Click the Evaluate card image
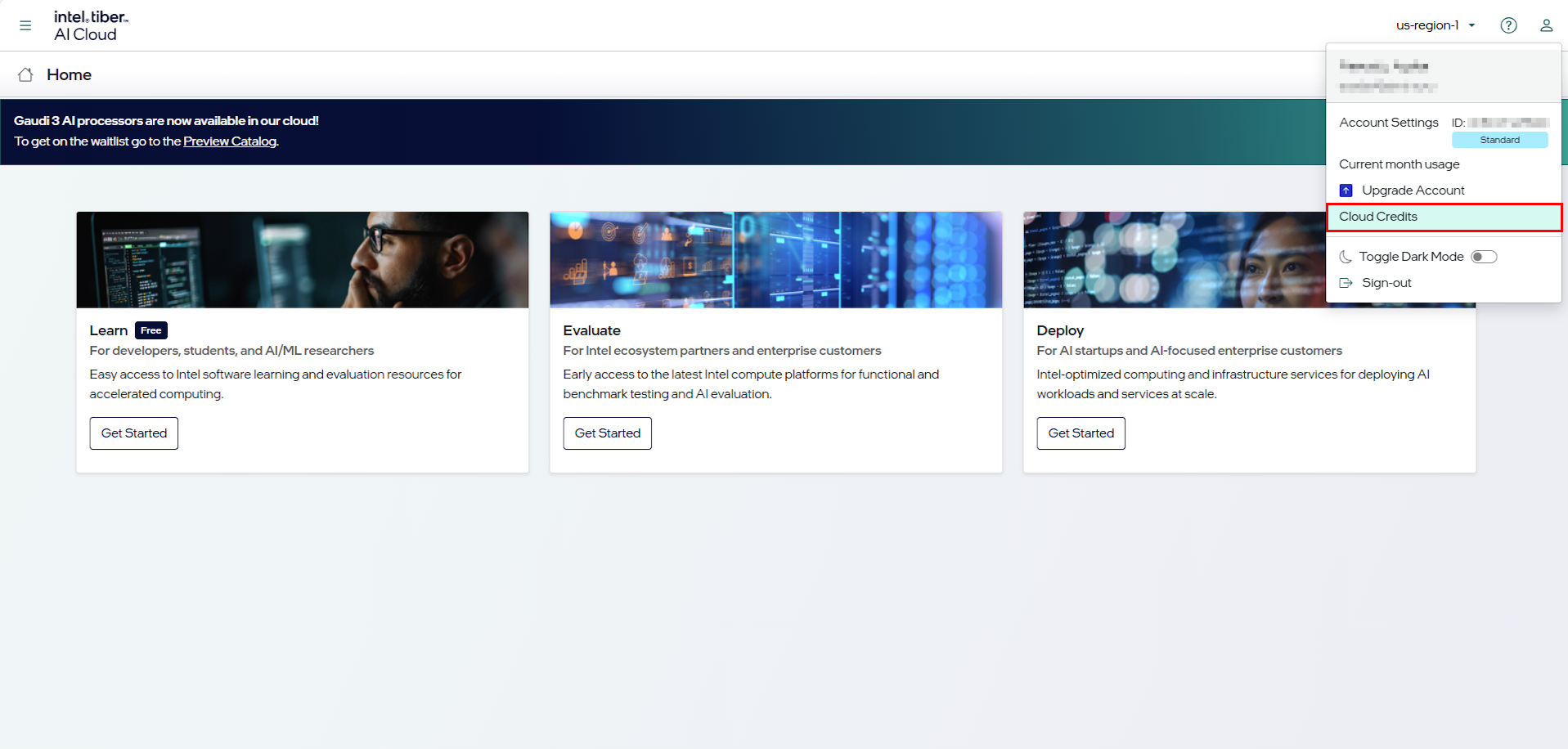Screen dimensions: 1568x749 pos(776,260)
